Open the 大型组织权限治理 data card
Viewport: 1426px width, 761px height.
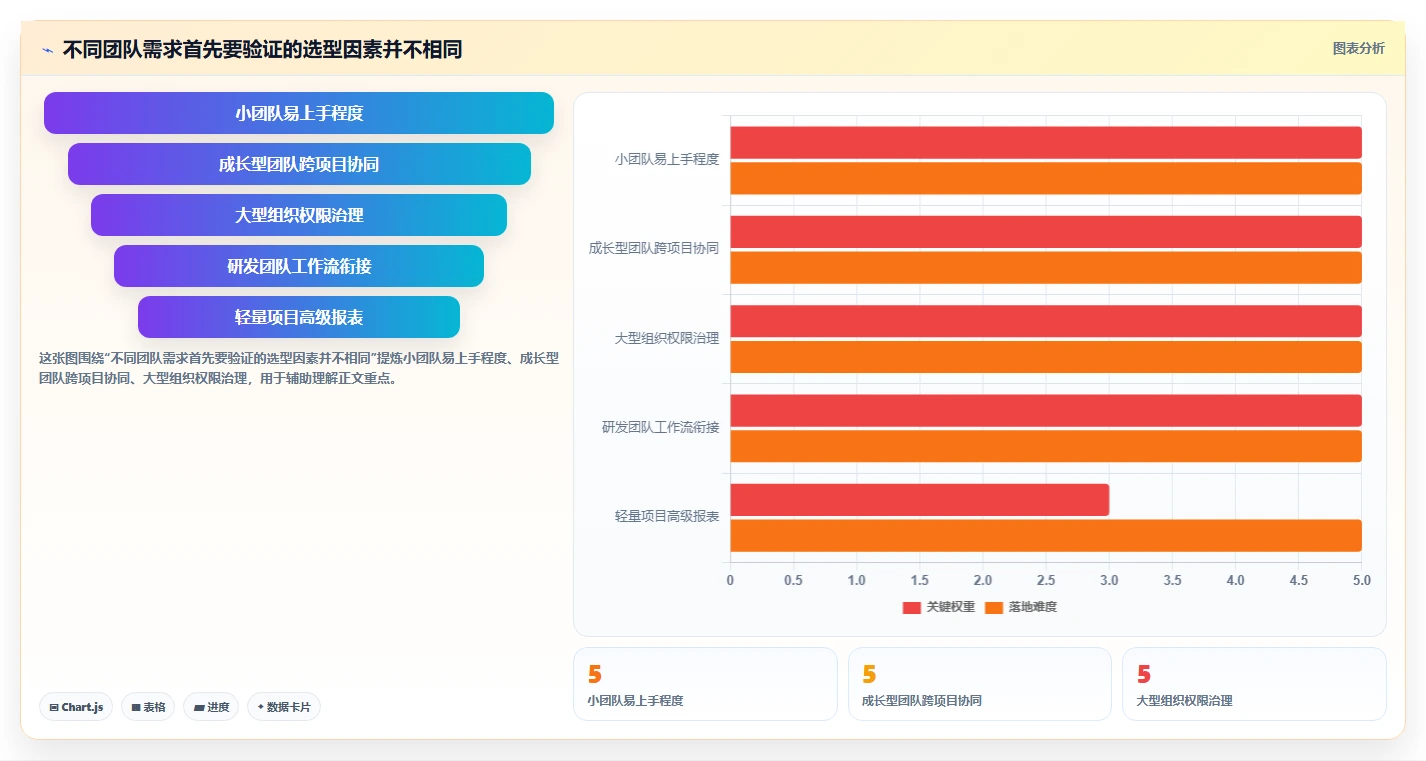point(1254,684)
